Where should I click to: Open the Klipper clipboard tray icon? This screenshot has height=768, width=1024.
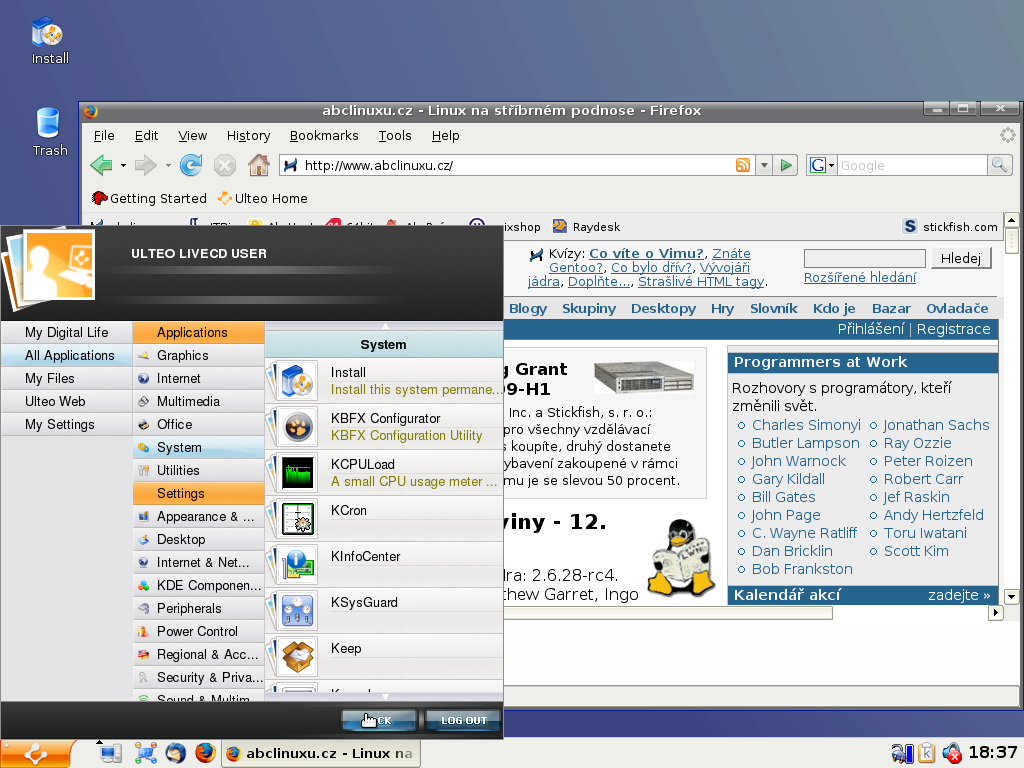coord(926,753)
